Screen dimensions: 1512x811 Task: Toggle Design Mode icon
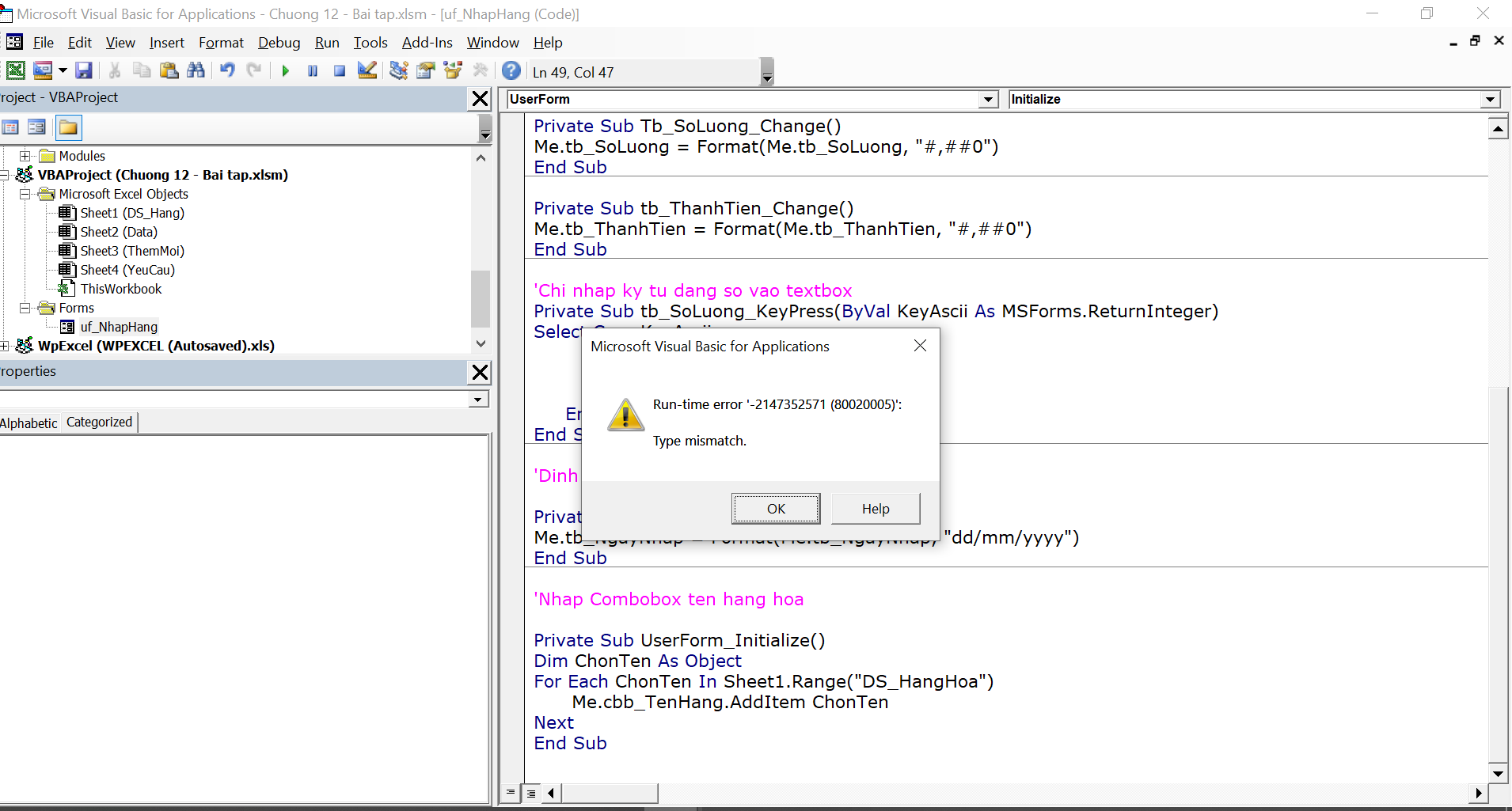367,70
